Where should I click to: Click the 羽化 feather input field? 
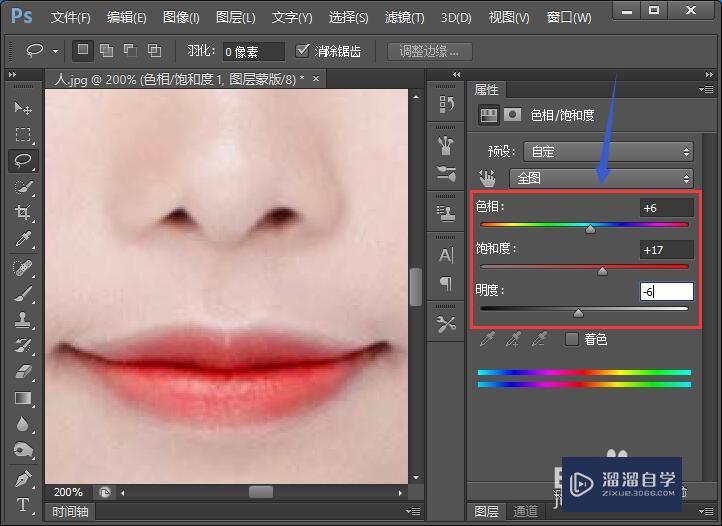253,51
